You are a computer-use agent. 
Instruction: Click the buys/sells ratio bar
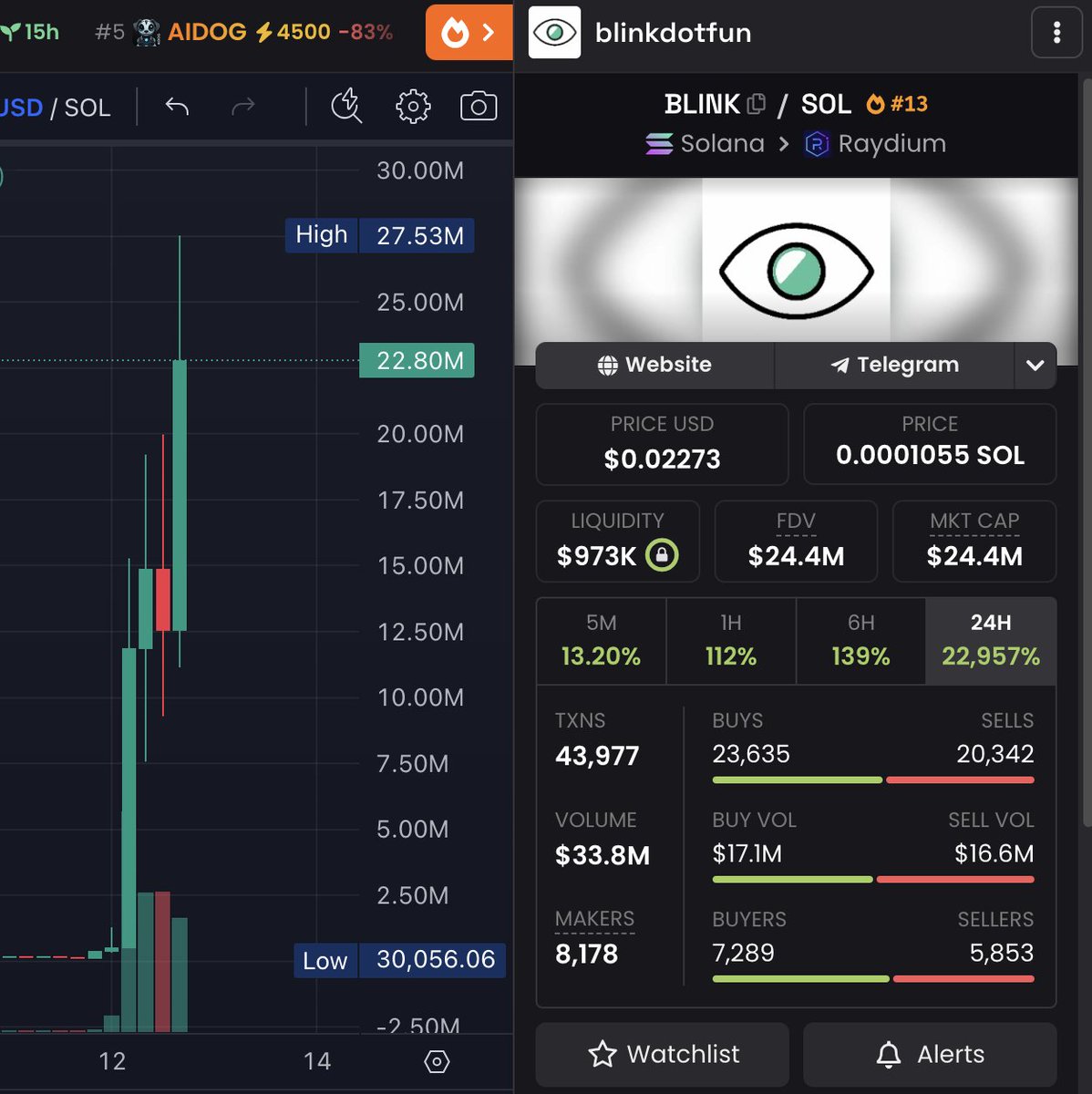(873, 780)
